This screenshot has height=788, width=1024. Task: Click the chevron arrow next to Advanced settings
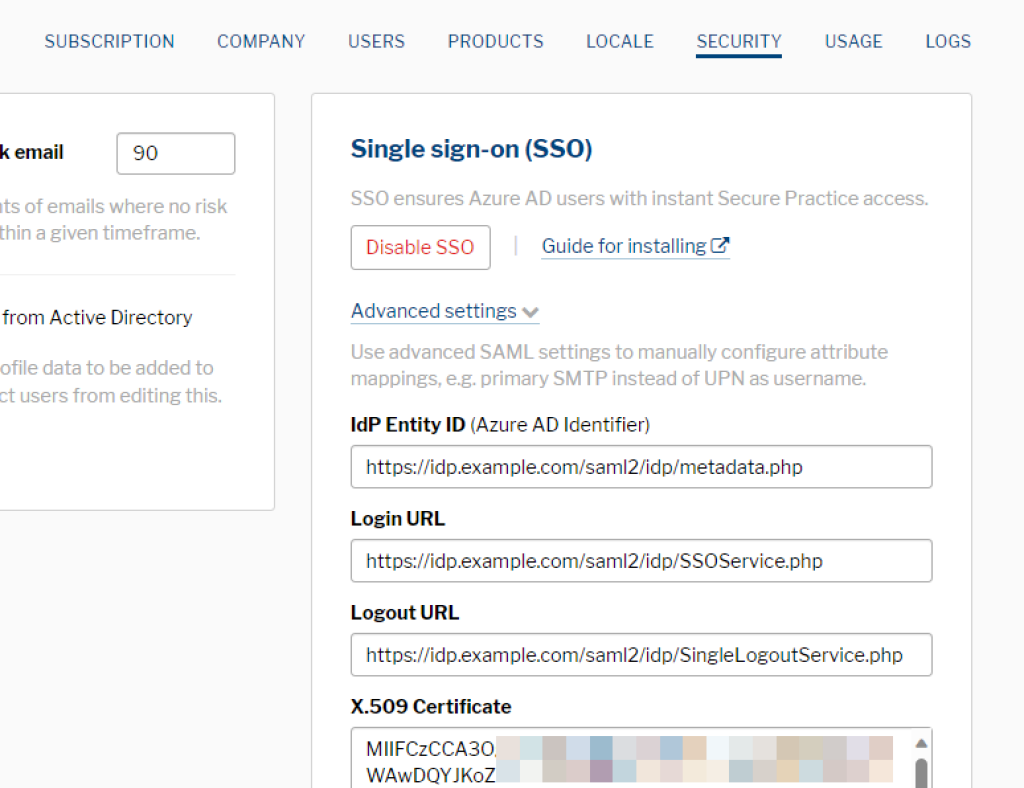coord(530,312)
